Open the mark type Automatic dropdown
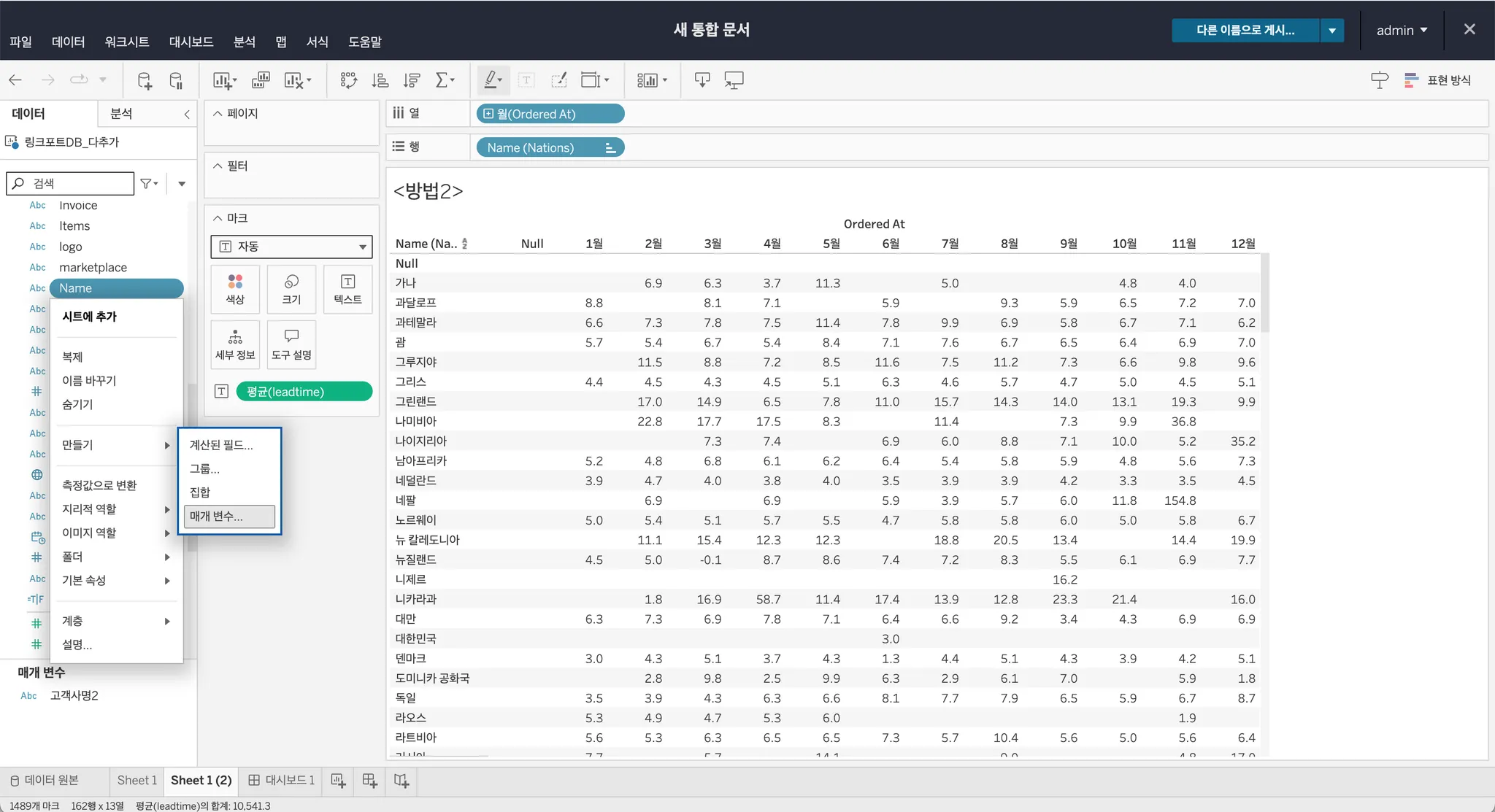This screenshot has width=1495, height=812. pos(291,247)
